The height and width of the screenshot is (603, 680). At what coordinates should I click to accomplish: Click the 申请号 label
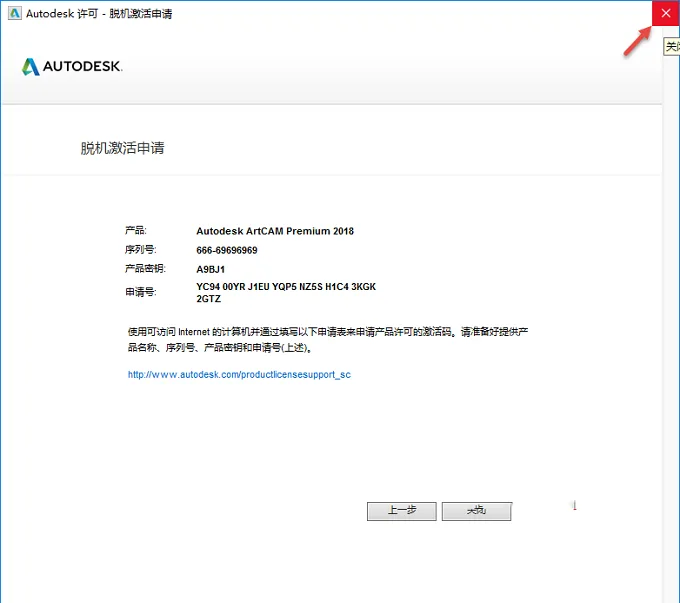pyautogui.click(x=141, y=292)
